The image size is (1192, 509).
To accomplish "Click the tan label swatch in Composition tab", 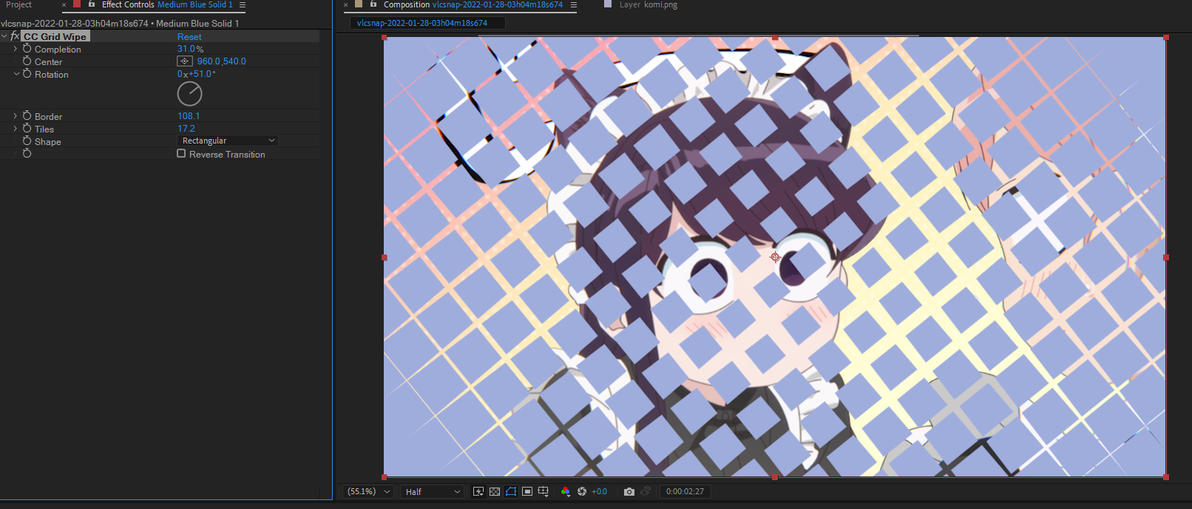I will point(359,5).
